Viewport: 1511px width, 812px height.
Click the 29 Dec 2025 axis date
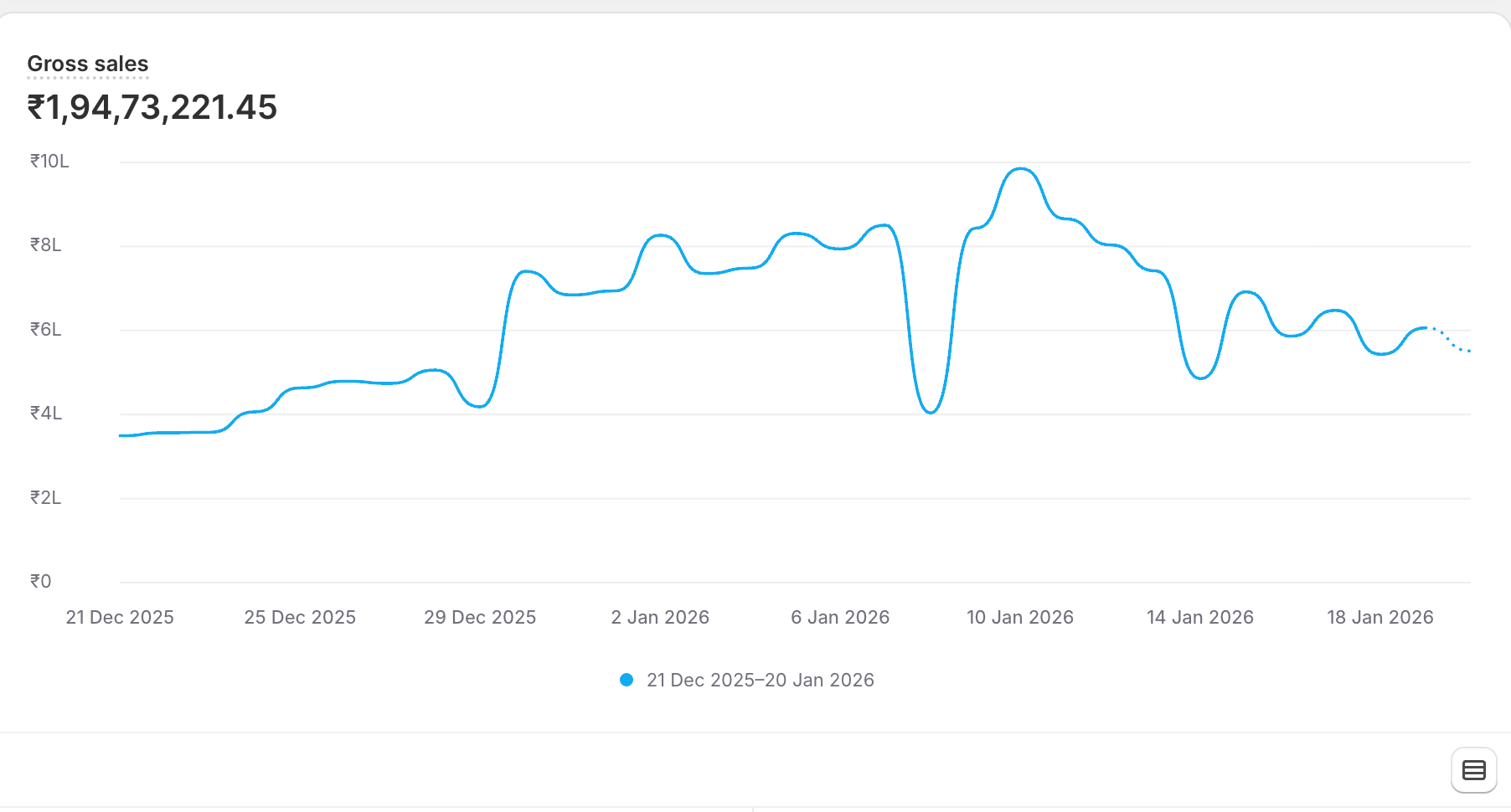click(480, 618)
